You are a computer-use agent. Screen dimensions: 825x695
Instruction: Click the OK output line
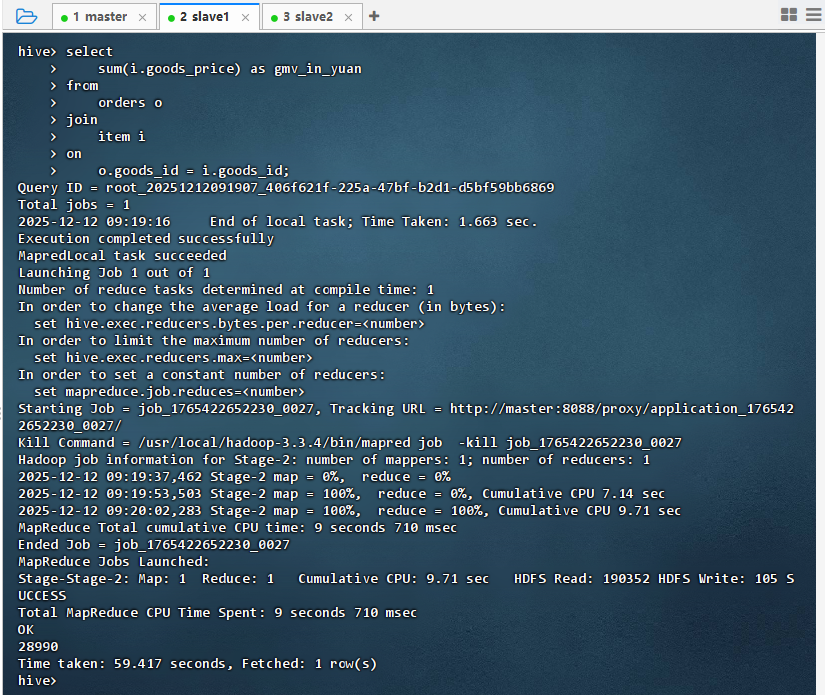(26, 630)
